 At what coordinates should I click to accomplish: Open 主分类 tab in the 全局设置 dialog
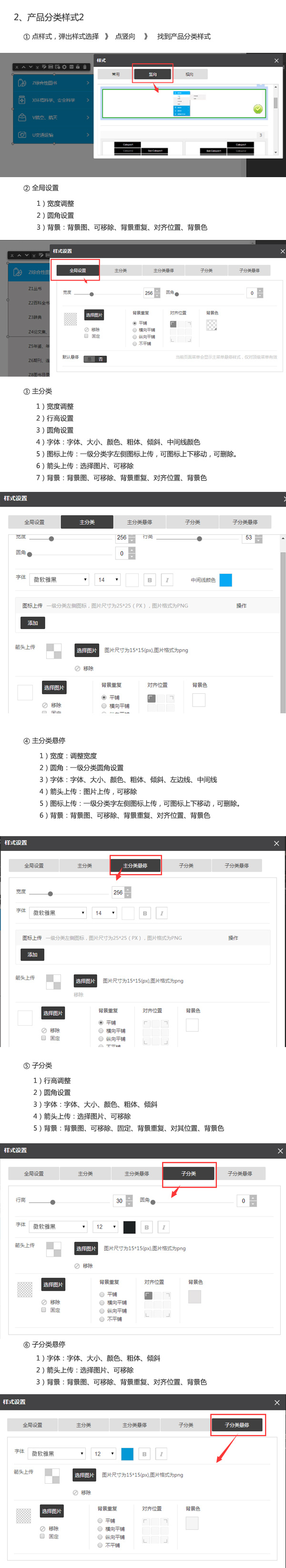tap(121, 270)
